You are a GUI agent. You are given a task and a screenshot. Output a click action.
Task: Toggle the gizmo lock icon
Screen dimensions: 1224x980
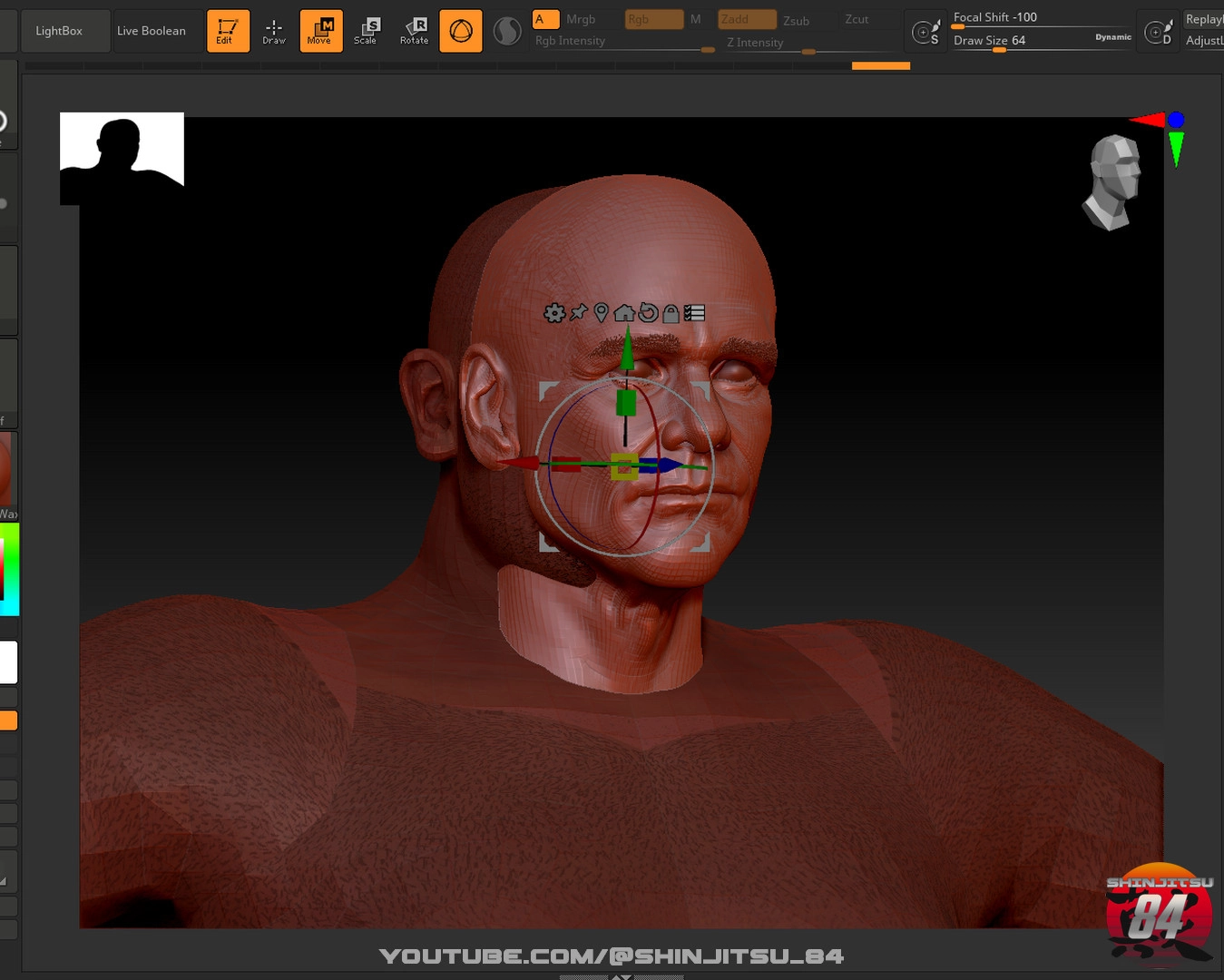click(671, 314)
